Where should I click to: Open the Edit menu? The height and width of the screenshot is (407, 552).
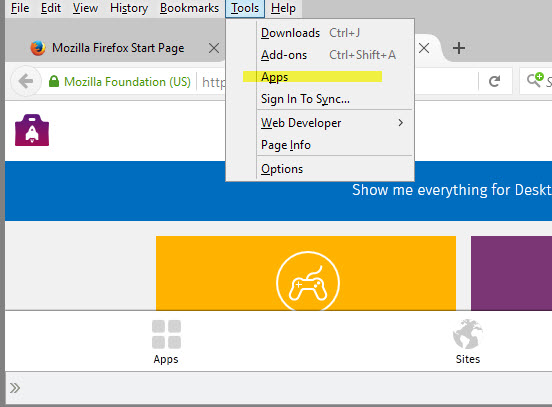coord(51,8)
